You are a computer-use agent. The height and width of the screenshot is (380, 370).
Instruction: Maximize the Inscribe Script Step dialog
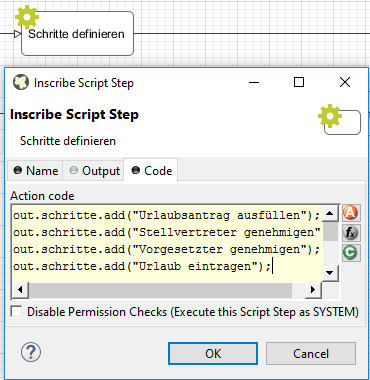point(299,82)
